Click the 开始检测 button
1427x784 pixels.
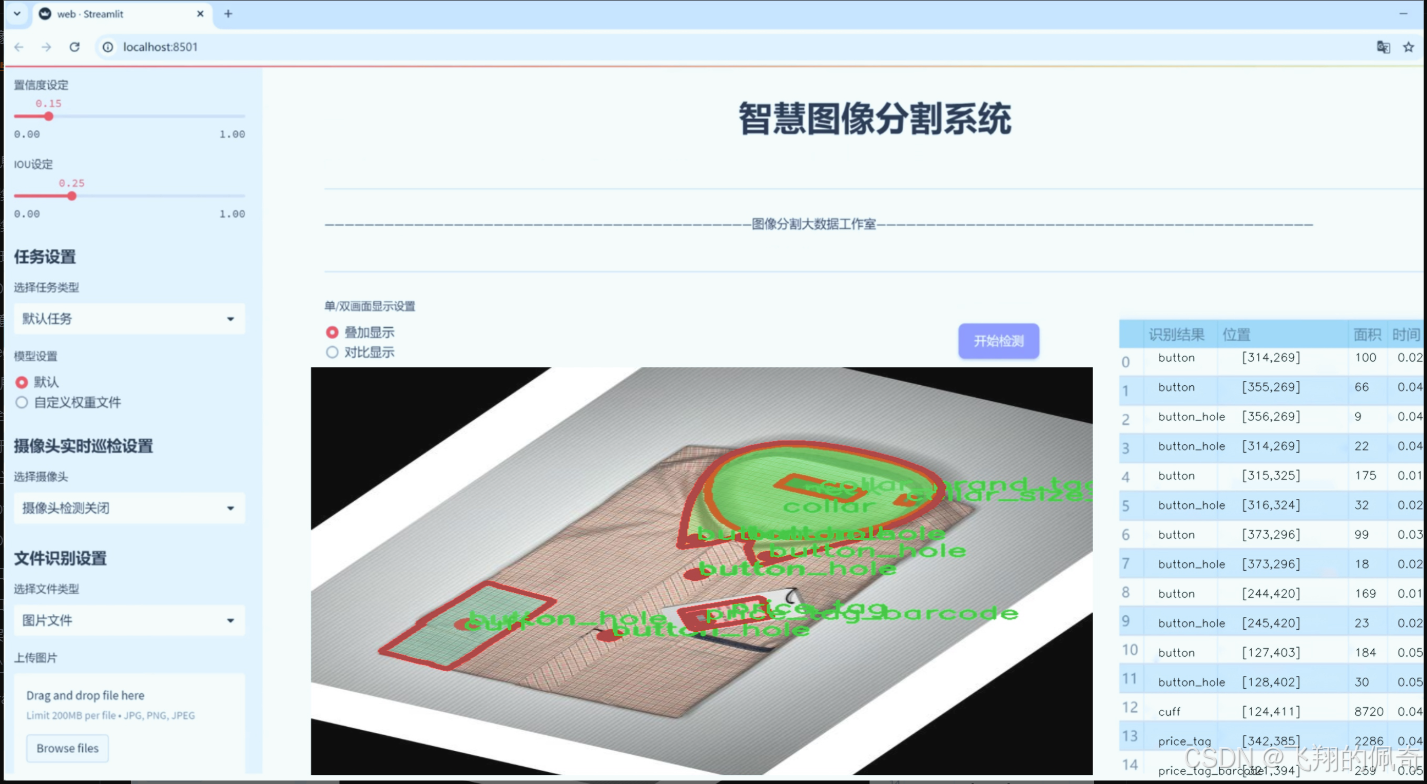[998, 341]
